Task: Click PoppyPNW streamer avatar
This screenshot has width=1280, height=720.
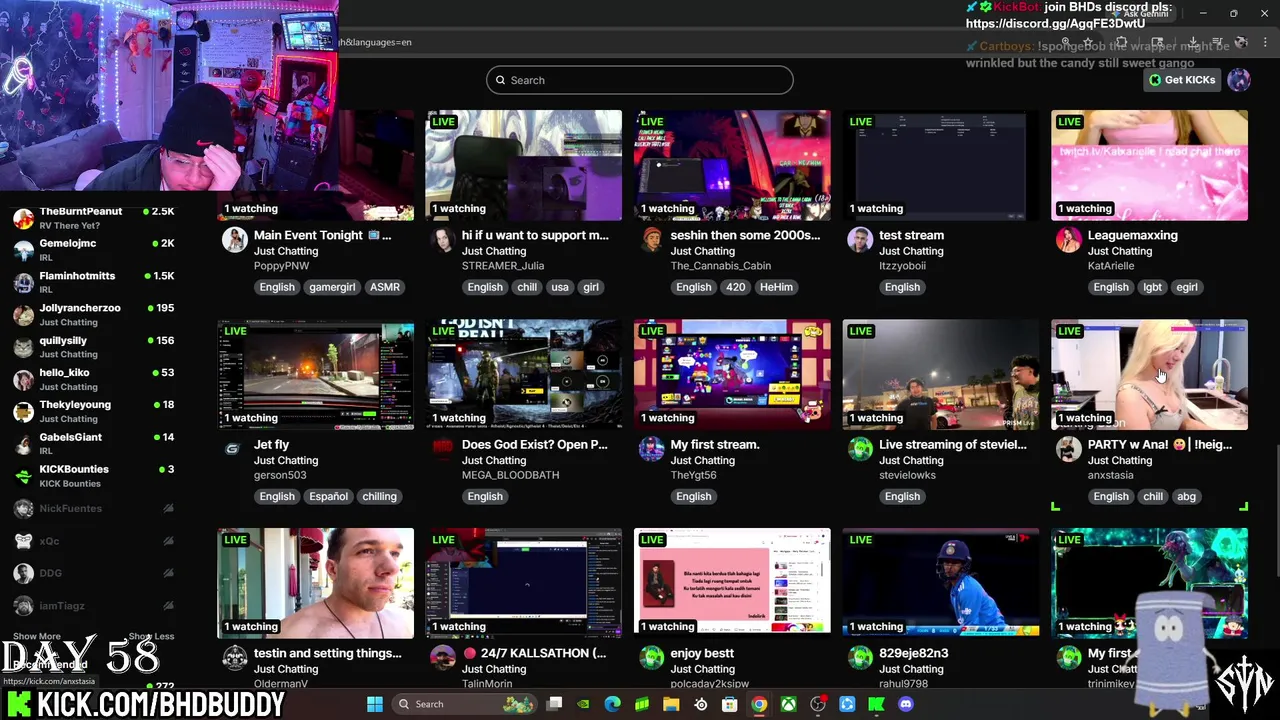Action: click(234, 240)
